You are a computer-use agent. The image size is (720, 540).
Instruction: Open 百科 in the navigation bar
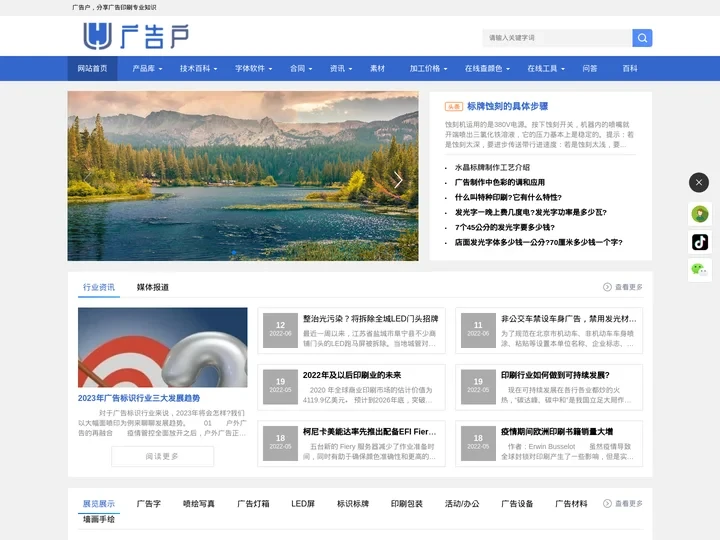(x=630, y=68)
